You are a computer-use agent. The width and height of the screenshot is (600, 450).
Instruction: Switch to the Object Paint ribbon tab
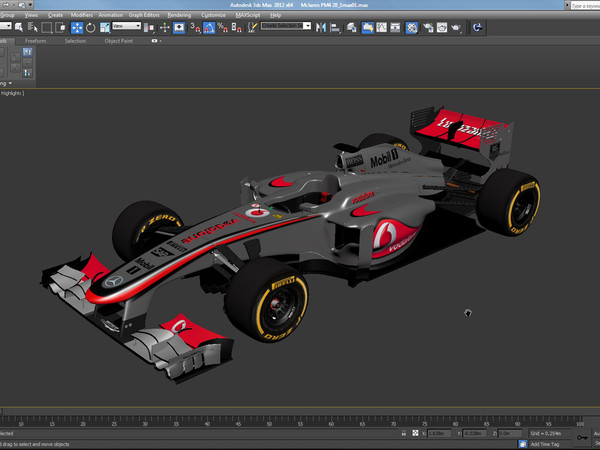pyautogui.click(x=119, y=41)
